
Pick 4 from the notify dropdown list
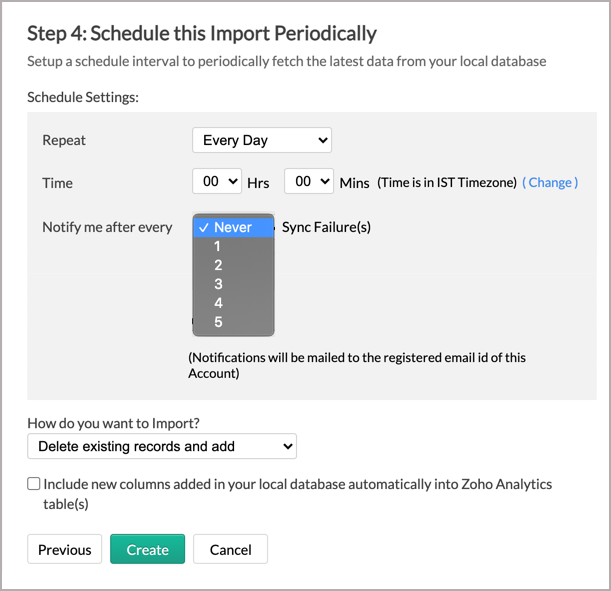coord(233,303)
